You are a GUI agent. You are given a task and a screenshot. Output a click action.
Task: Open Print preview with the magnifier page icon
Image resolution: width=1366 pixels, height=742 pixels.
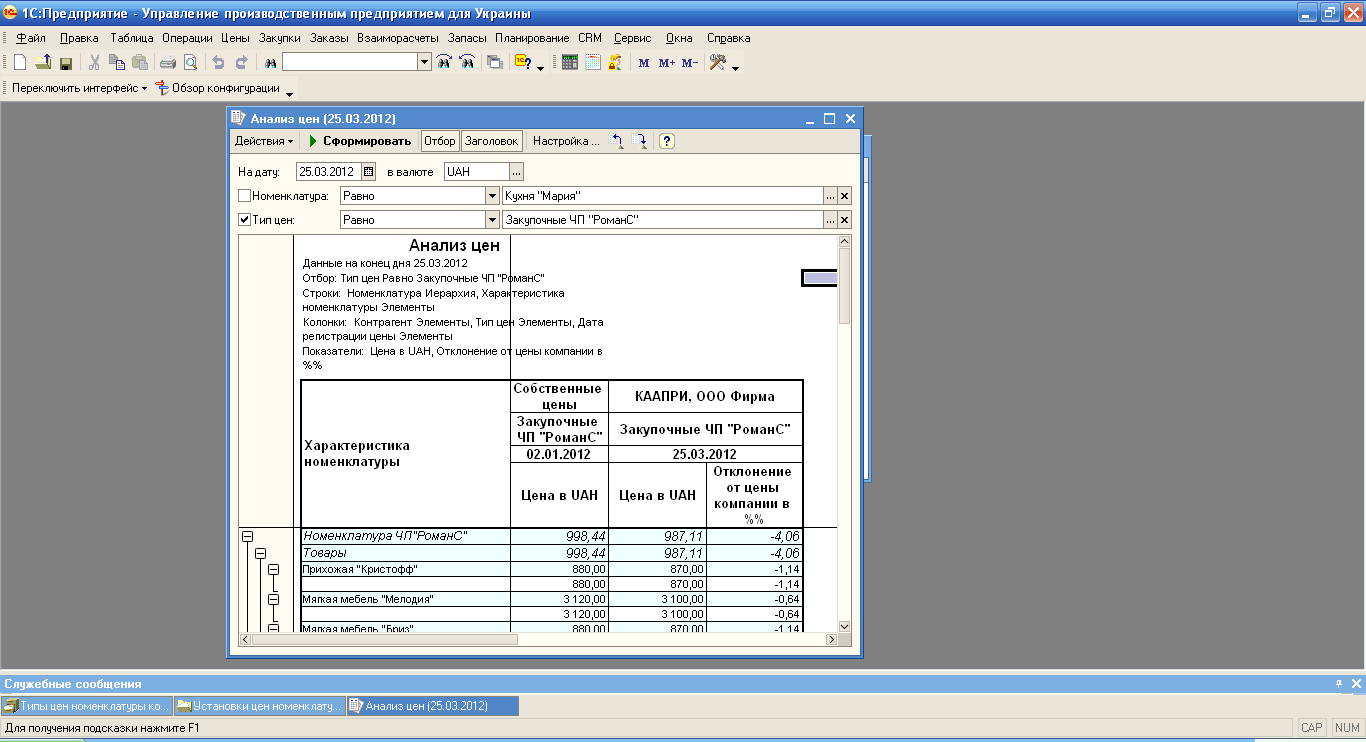191,62
